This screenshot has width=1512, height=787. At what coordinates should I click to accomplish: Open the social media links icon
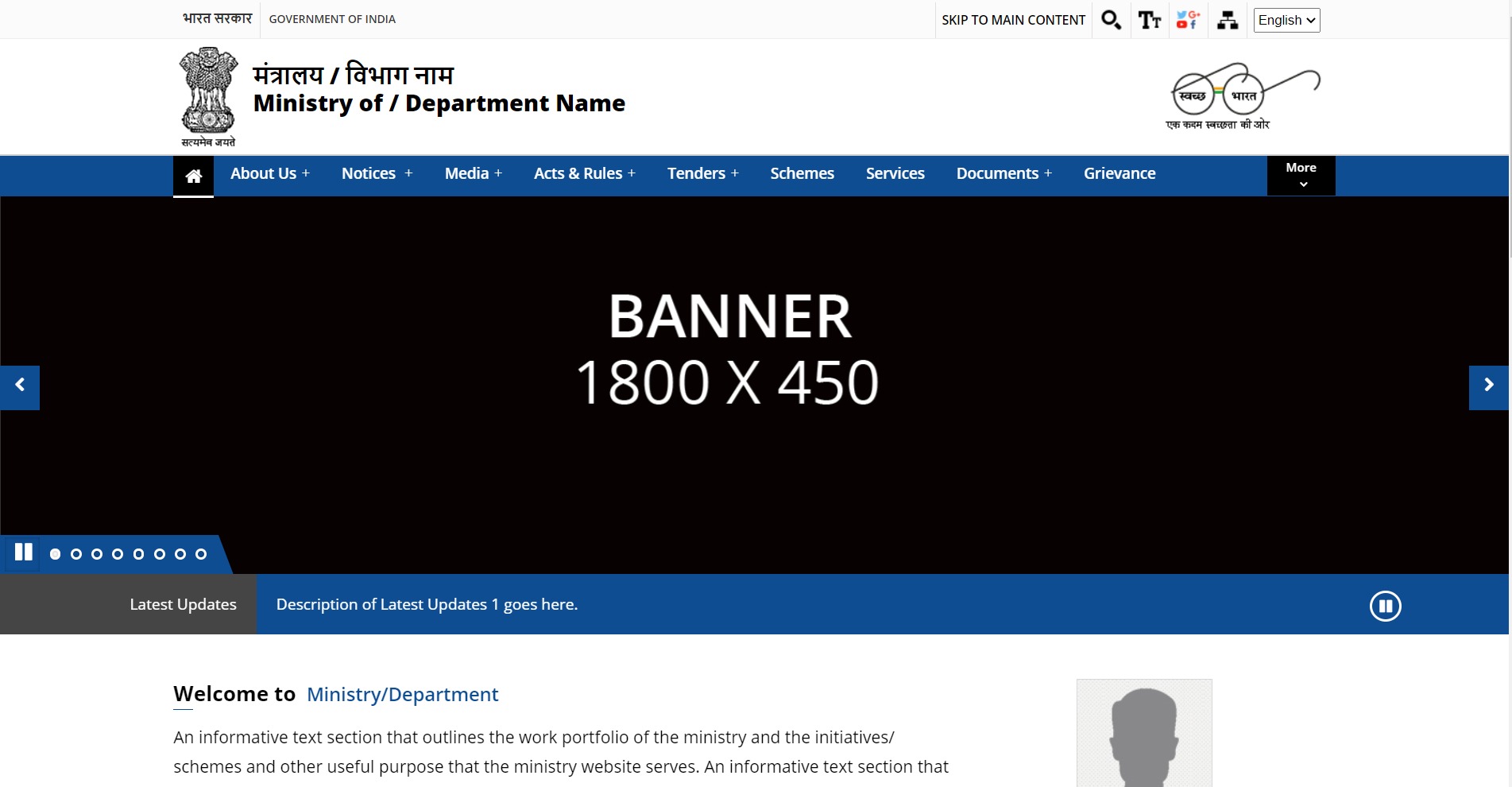pyautogui.click(x=1188, y=20)
